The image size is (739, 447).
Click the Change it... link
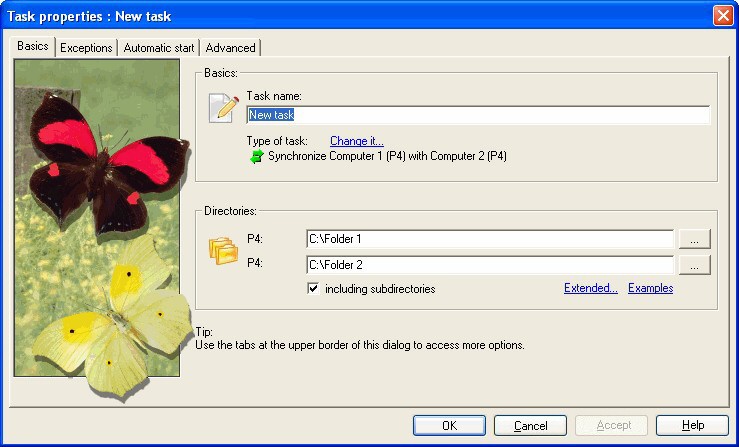coord(357,141)
